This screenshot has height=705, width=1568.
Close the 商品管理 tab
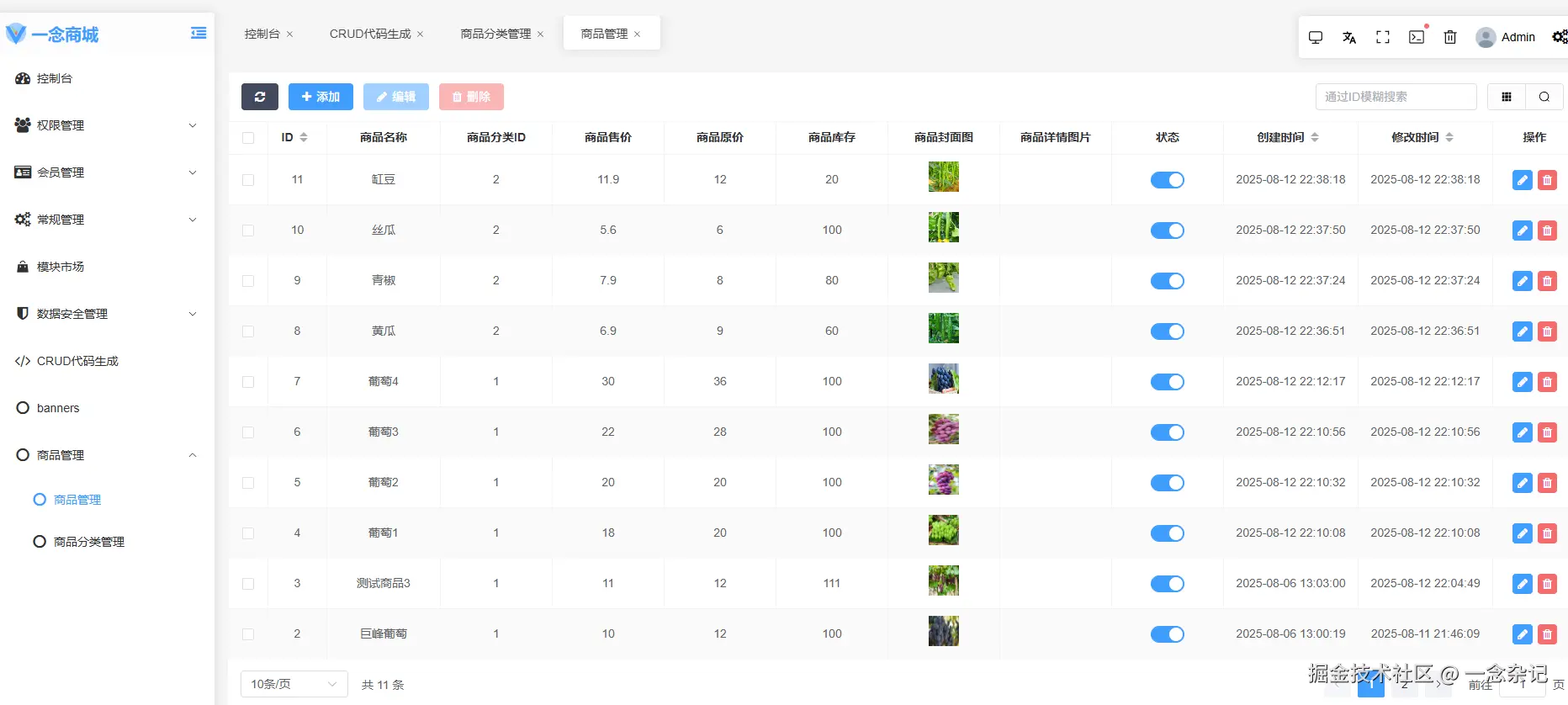(x=637, y=34)
